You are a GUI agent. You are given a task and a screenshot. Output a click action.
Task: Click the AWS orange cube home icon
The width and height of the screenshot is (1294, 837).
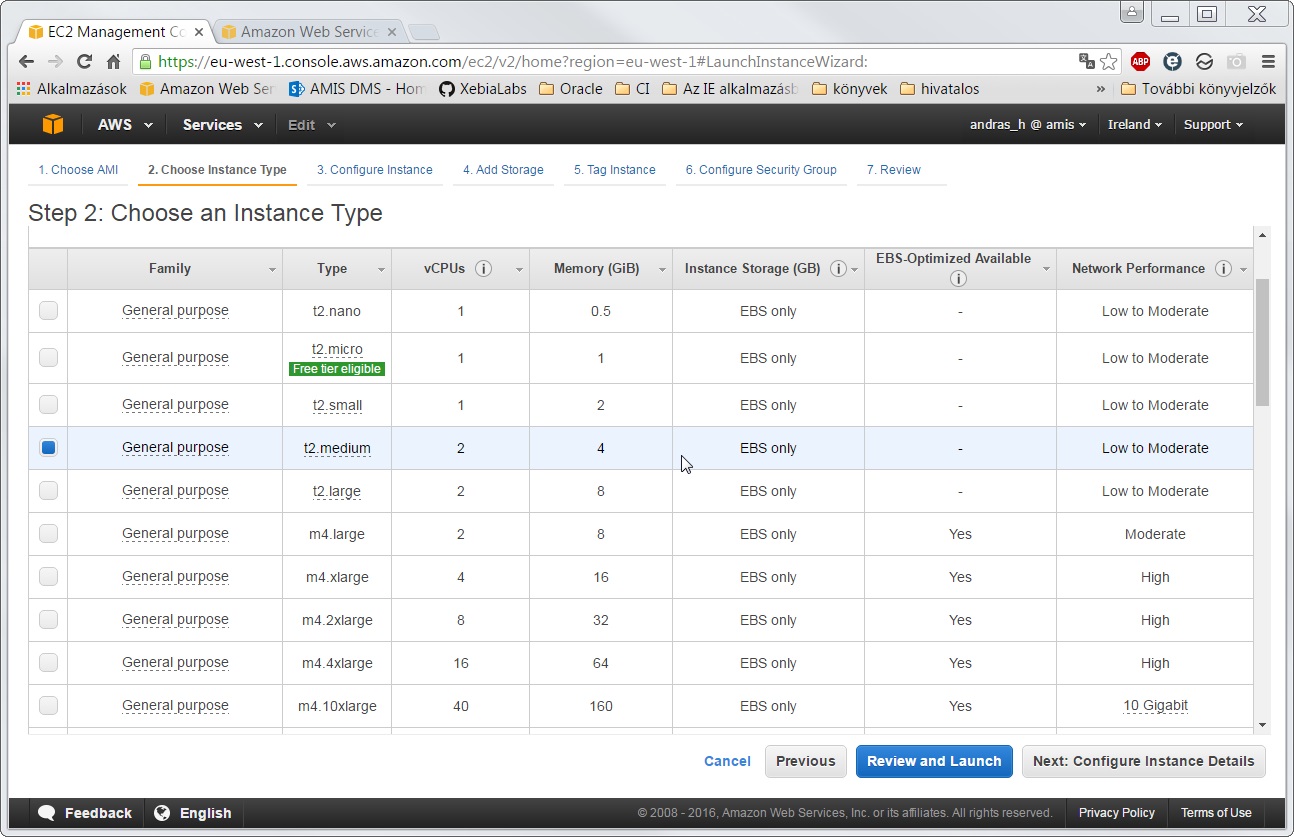[53, 125]
